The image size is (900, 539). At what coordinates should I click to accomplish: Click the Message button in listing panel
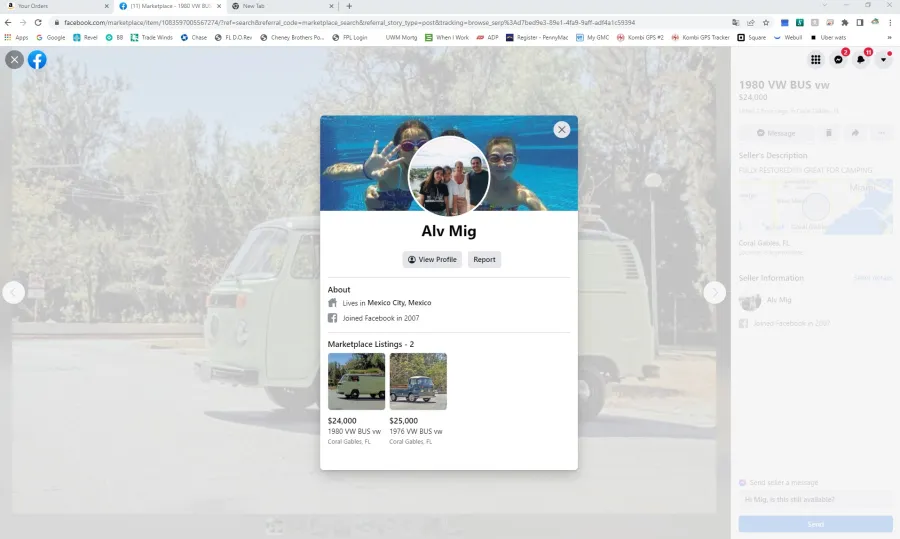coord(775,133)
